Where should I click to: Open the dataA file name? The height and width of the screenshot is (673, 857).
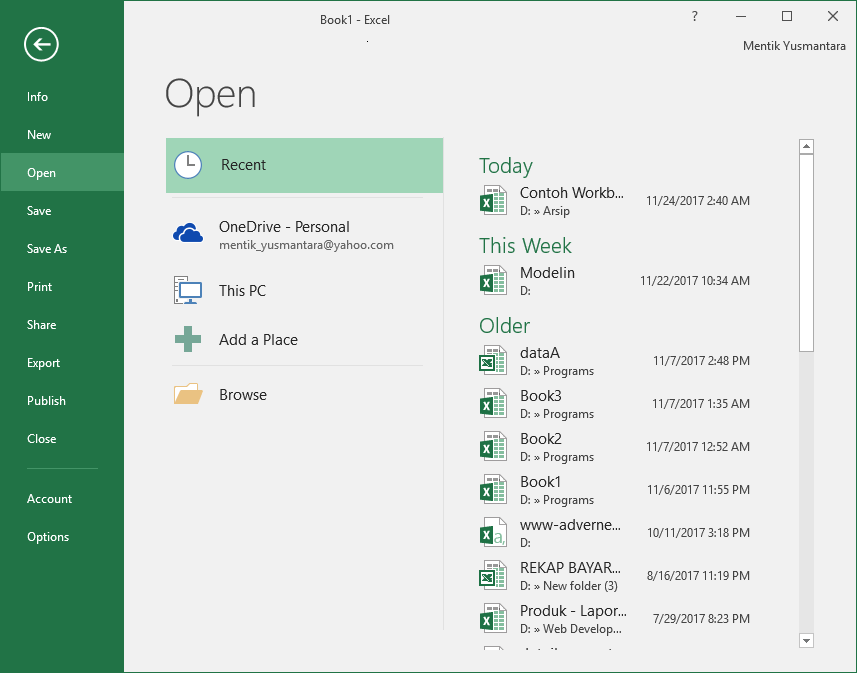[x=539, y=353]
